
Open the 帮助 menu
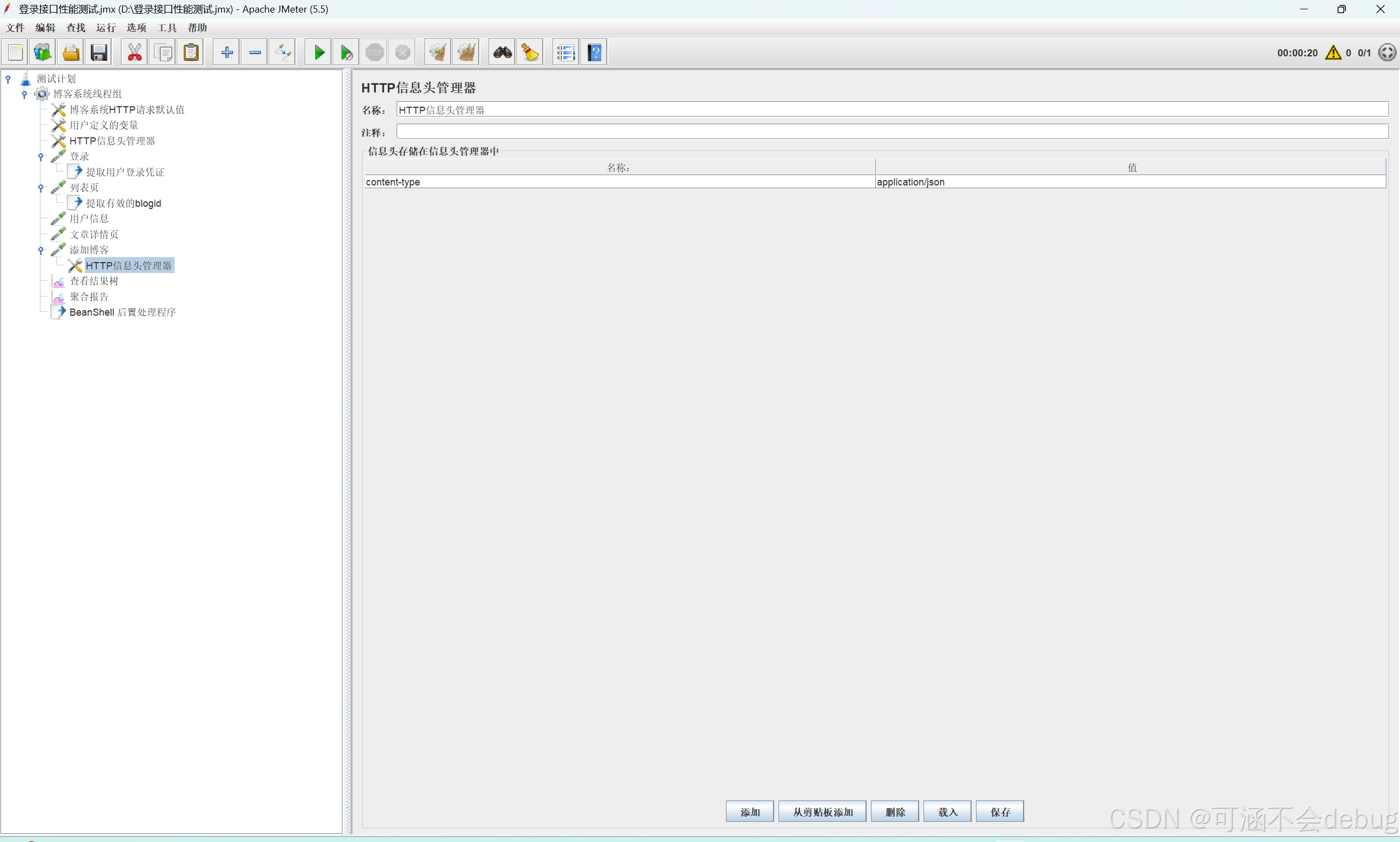[x=197, y=27]
